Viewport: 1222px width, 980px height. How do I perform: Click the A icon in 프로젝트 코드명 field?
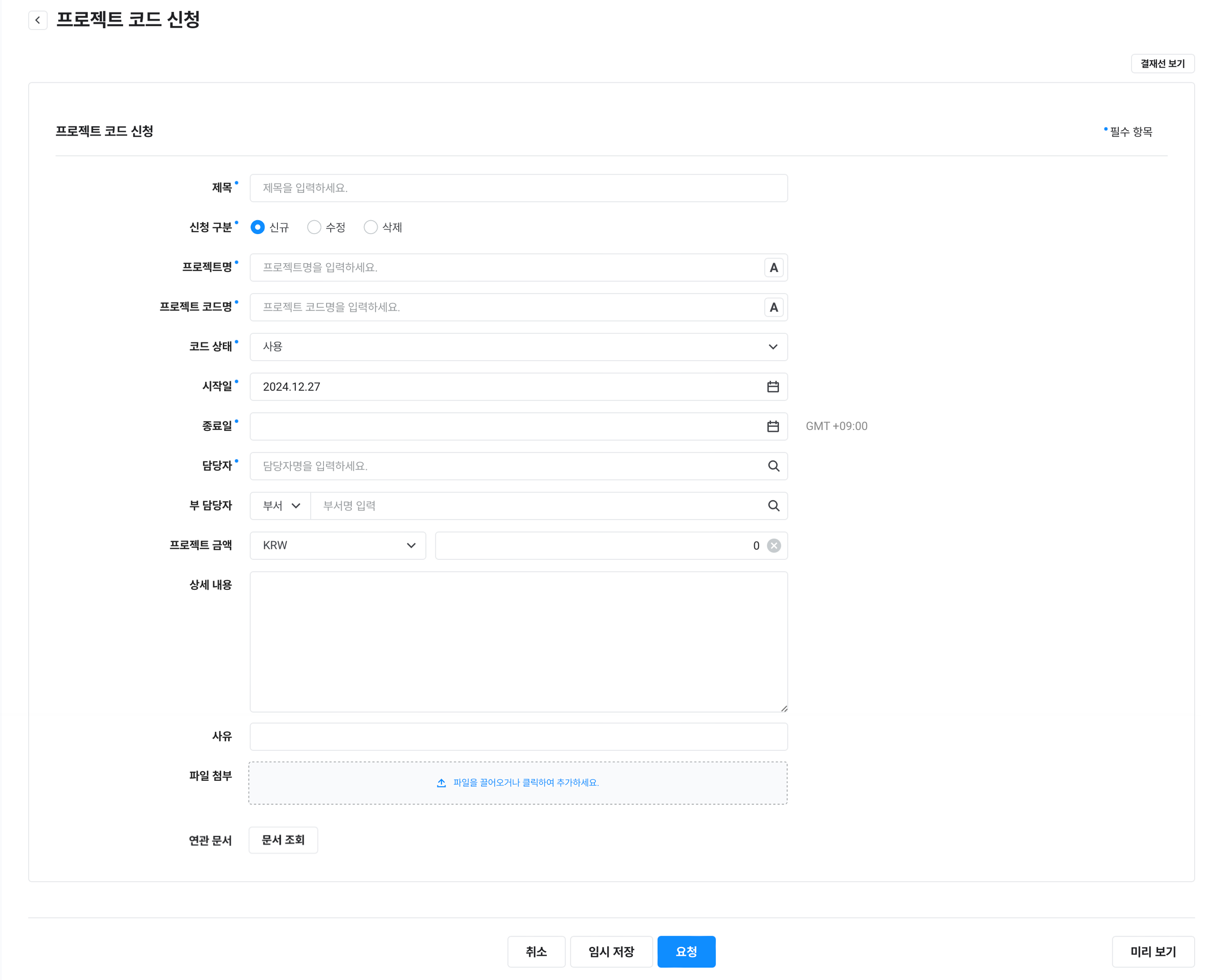pyautogui.click(x=773, y=307)
